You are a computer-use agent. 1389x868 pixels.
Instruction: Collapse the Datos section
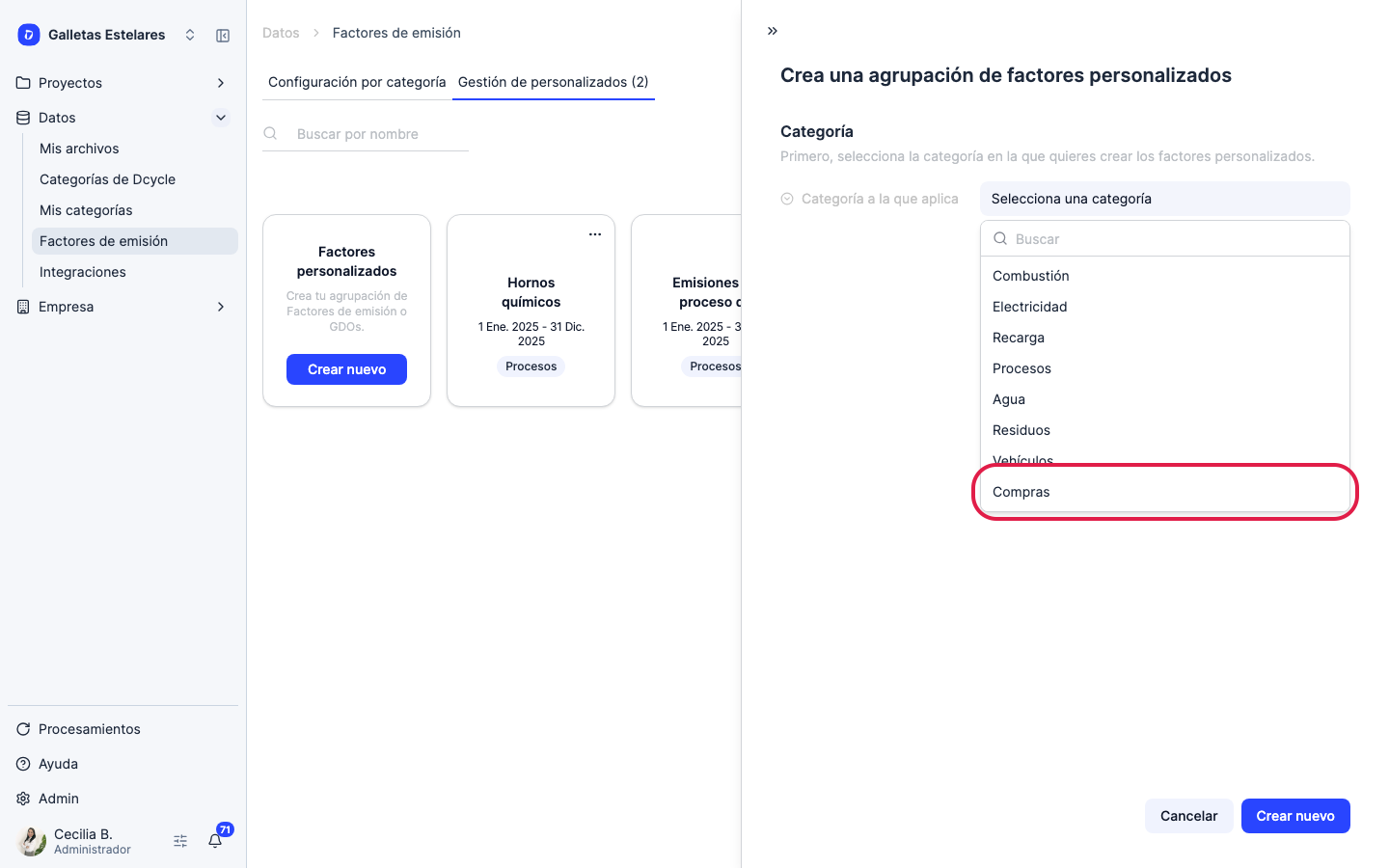pyautogui.click(x=221, y=118)
